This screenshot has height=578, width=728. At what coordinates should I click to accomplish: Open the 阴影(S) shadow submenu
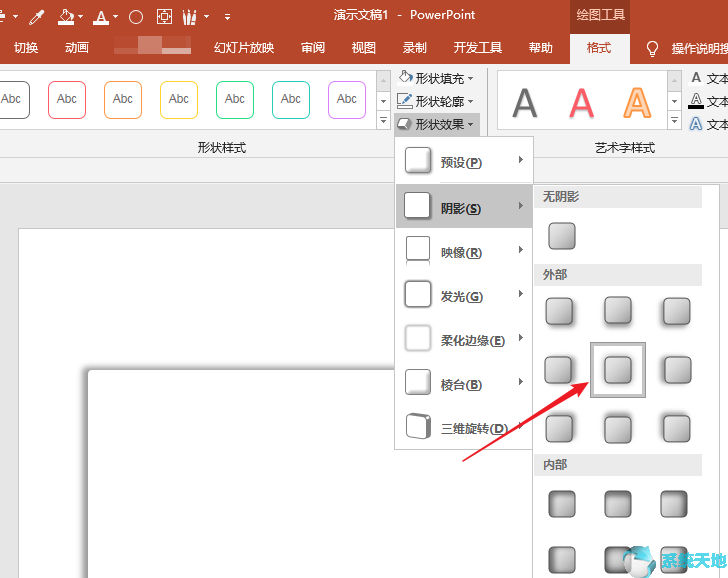tap(463, 206)
